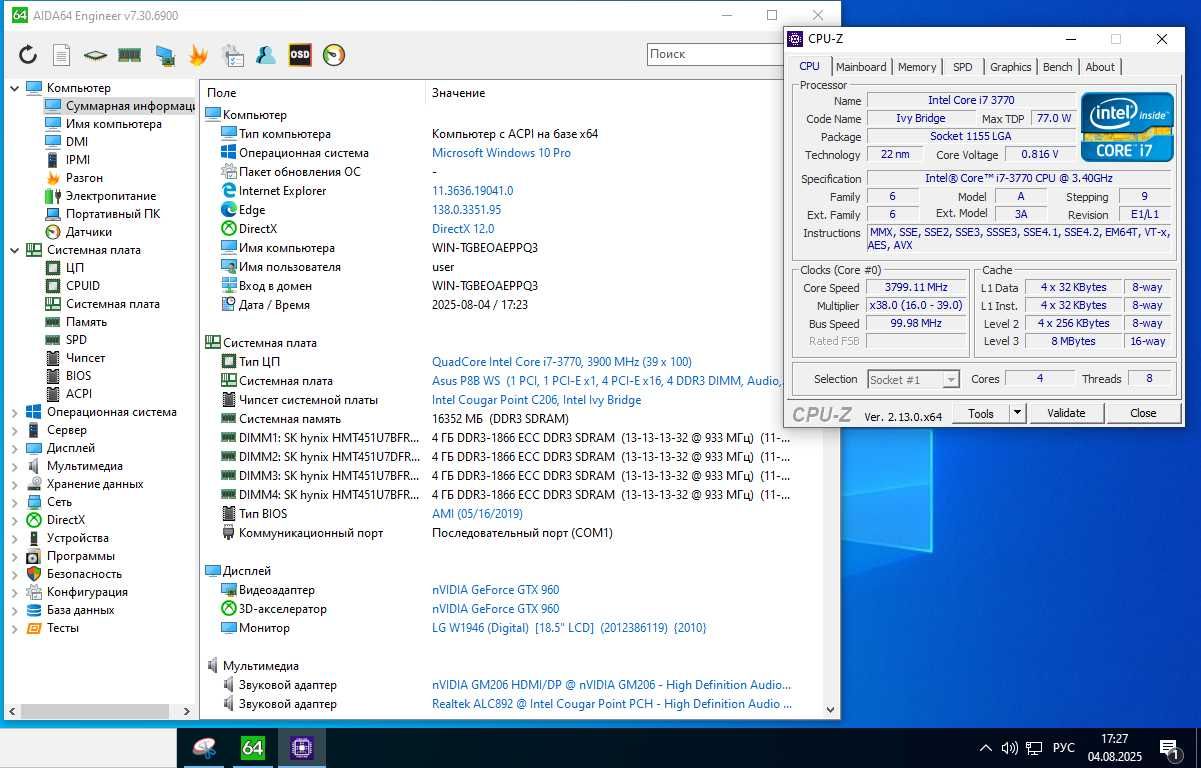The width and height of the screenshot is (1201, 768).
Task: Open Intel Cougar Point C206 chipset link
Action: pos(536,400)
